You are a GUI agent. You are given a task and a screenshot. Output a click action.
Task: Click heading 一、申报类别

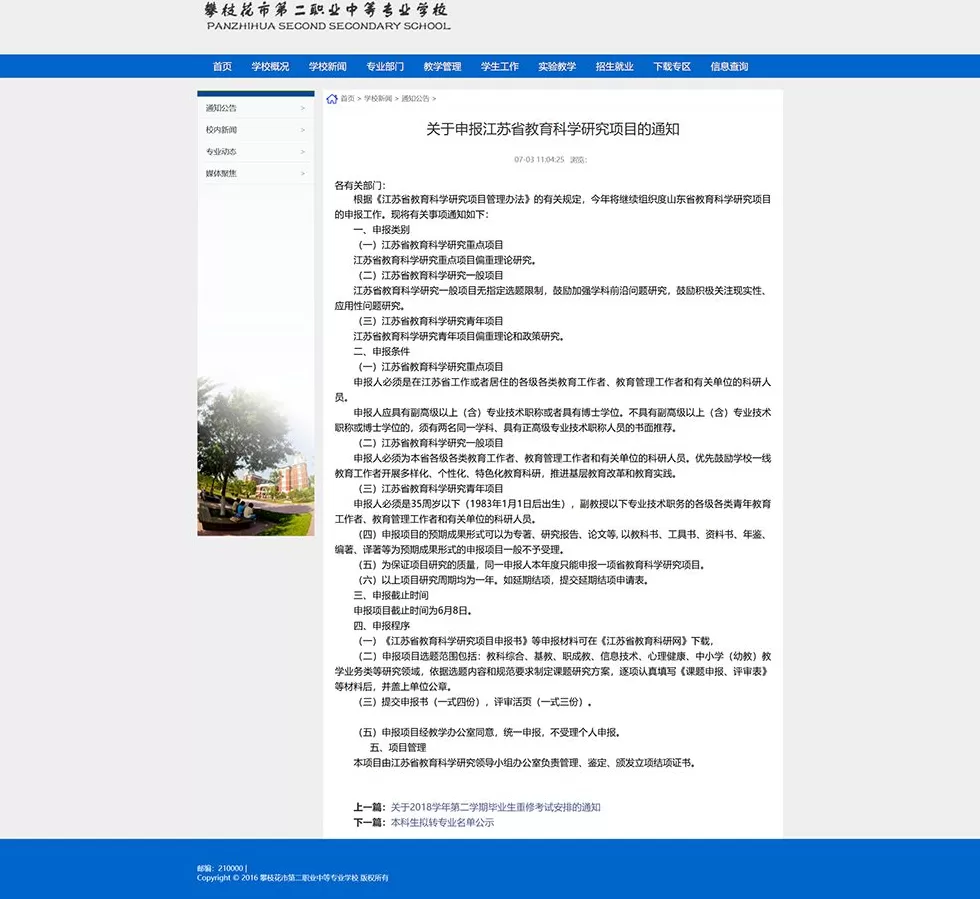point(382,229)
